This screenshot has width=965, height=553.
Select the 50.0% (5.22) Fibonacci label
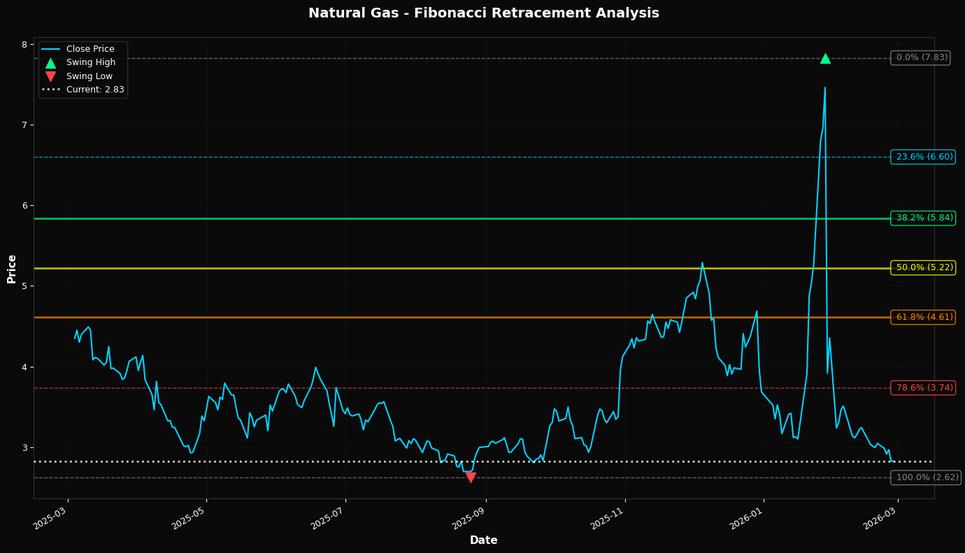[923, 268]
